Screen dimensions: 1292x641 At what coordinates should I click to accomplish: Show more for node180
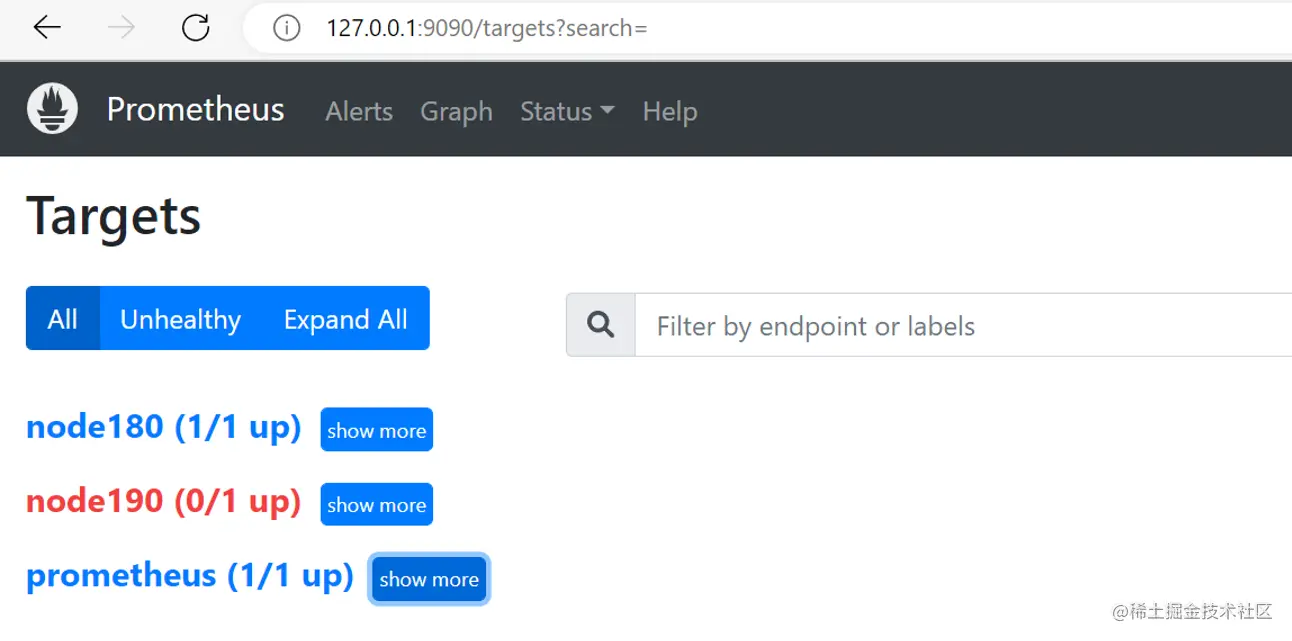point(377,430)
